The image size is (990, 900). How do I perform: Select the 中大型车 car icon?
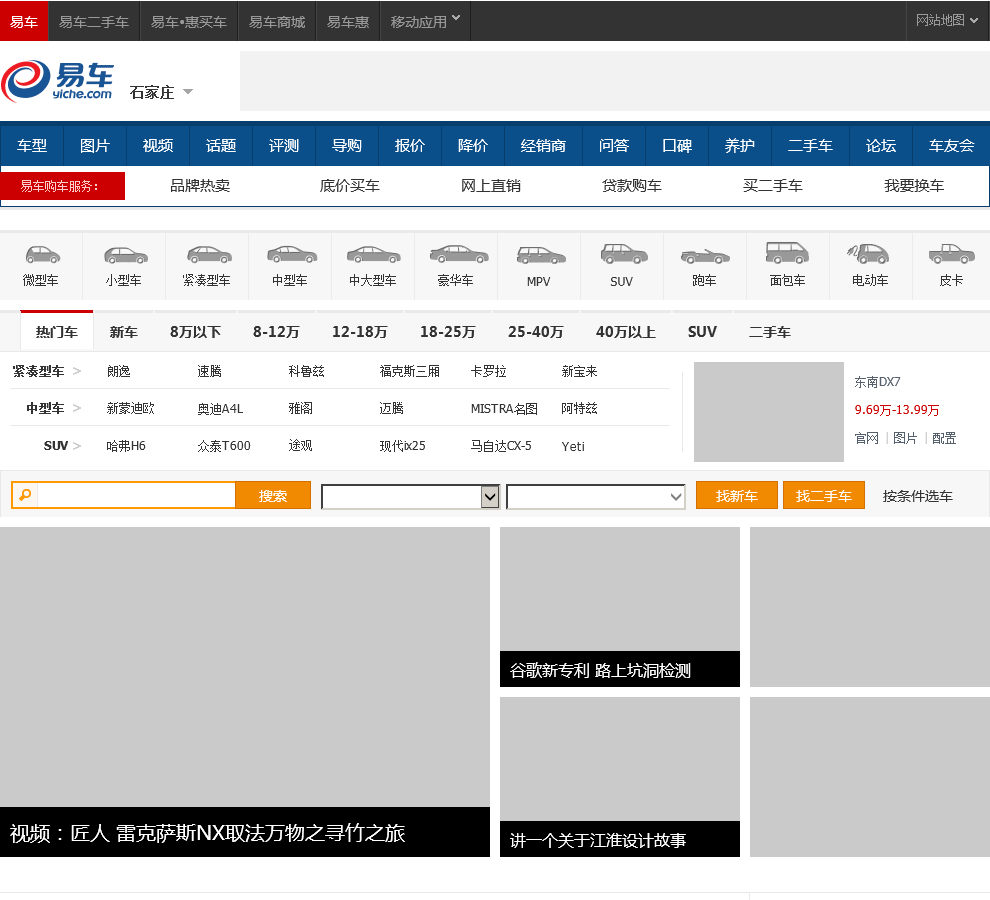pyautogui.click(x=374, y=255)
